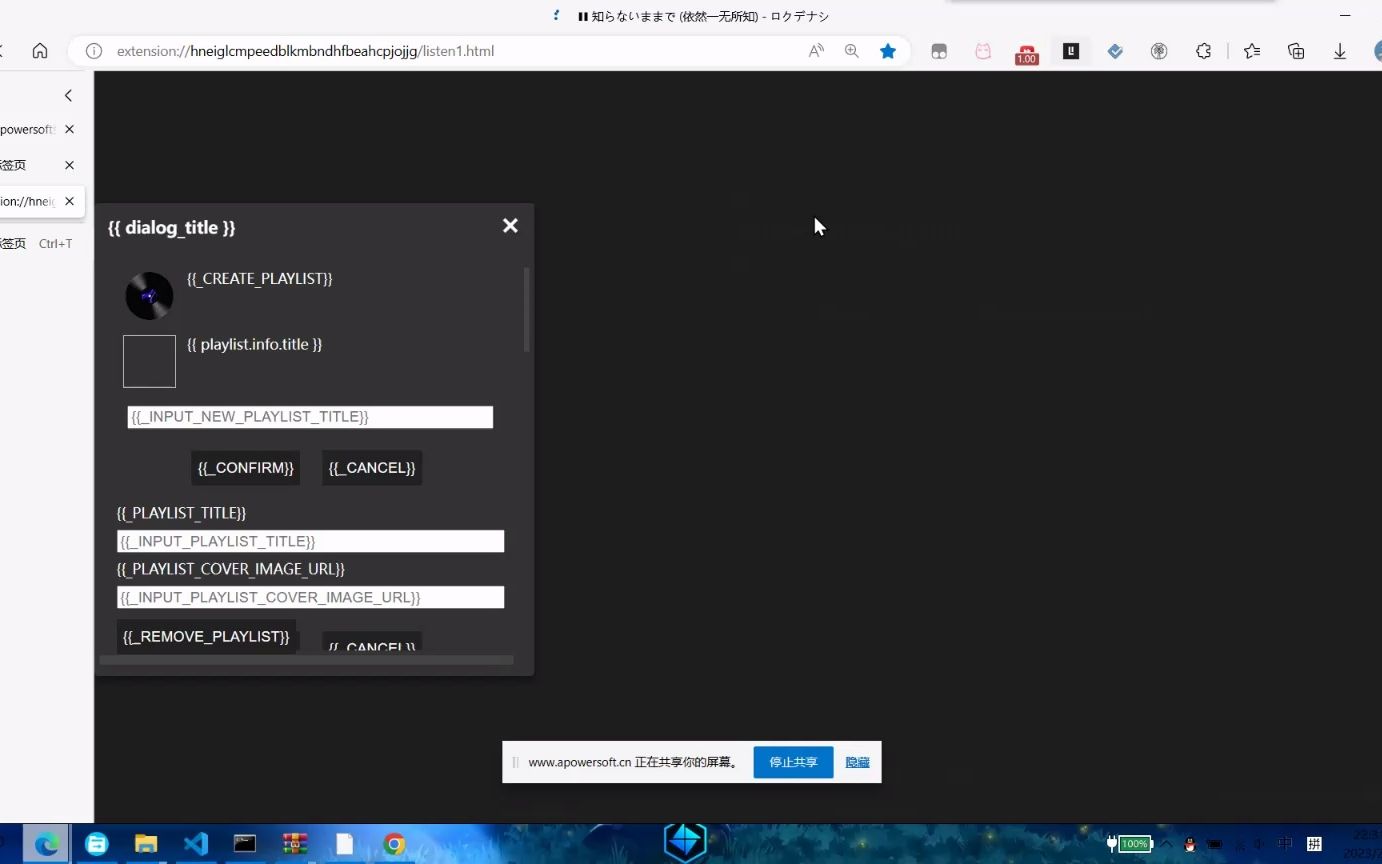Screen dimensions: 1382x864
Task: Open a new tab (Ctrl+T)
Action: [36, 243]
